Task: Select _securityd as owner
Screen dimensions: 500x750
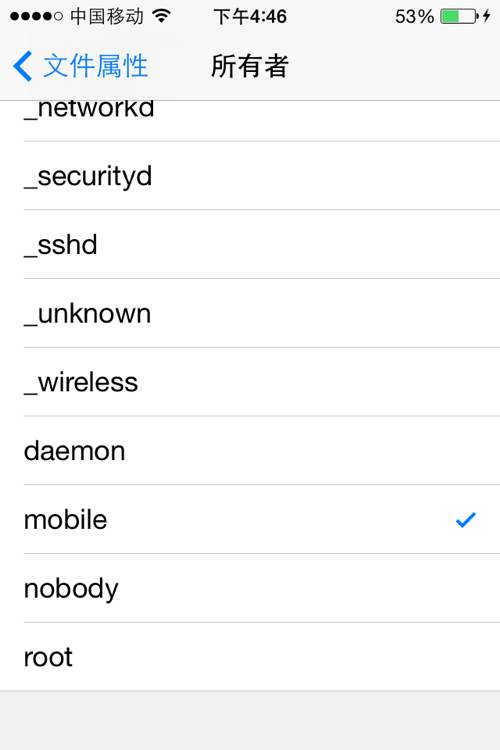Action: [250, 176]
